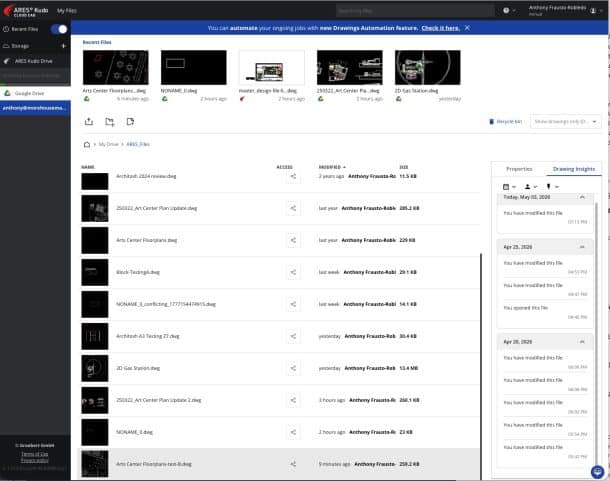Open the Recycle bin
610x481 pixels.
(505, 121)
